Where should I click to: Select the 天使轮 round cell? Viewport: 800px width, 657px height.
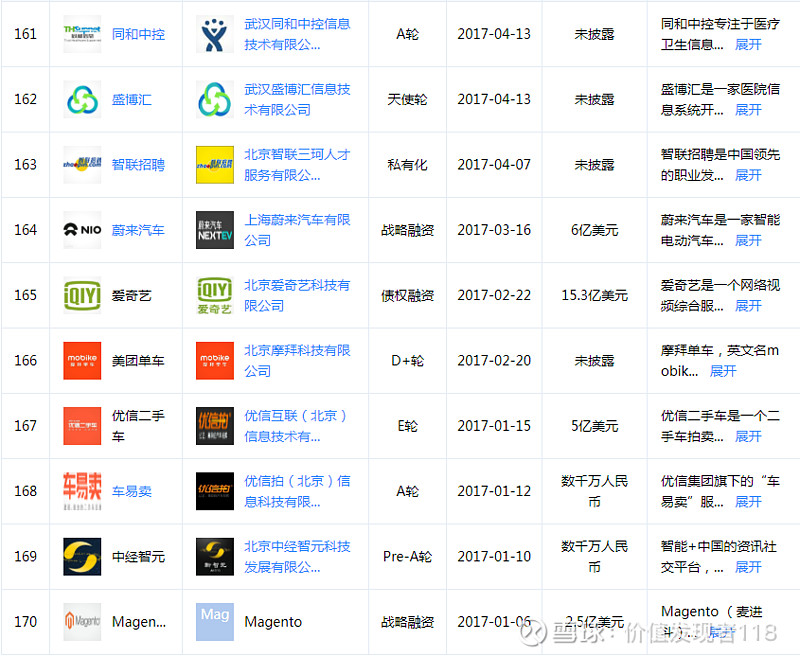[407, 99]
